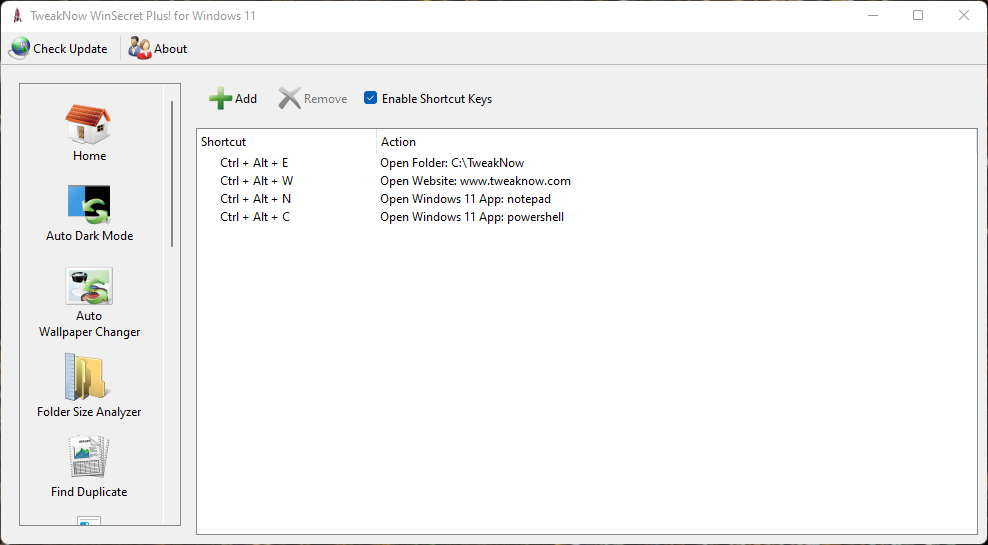Viewport: 988px width, 545px height.
Task: Click the Check Update label
Action: (x=70, y=49)
